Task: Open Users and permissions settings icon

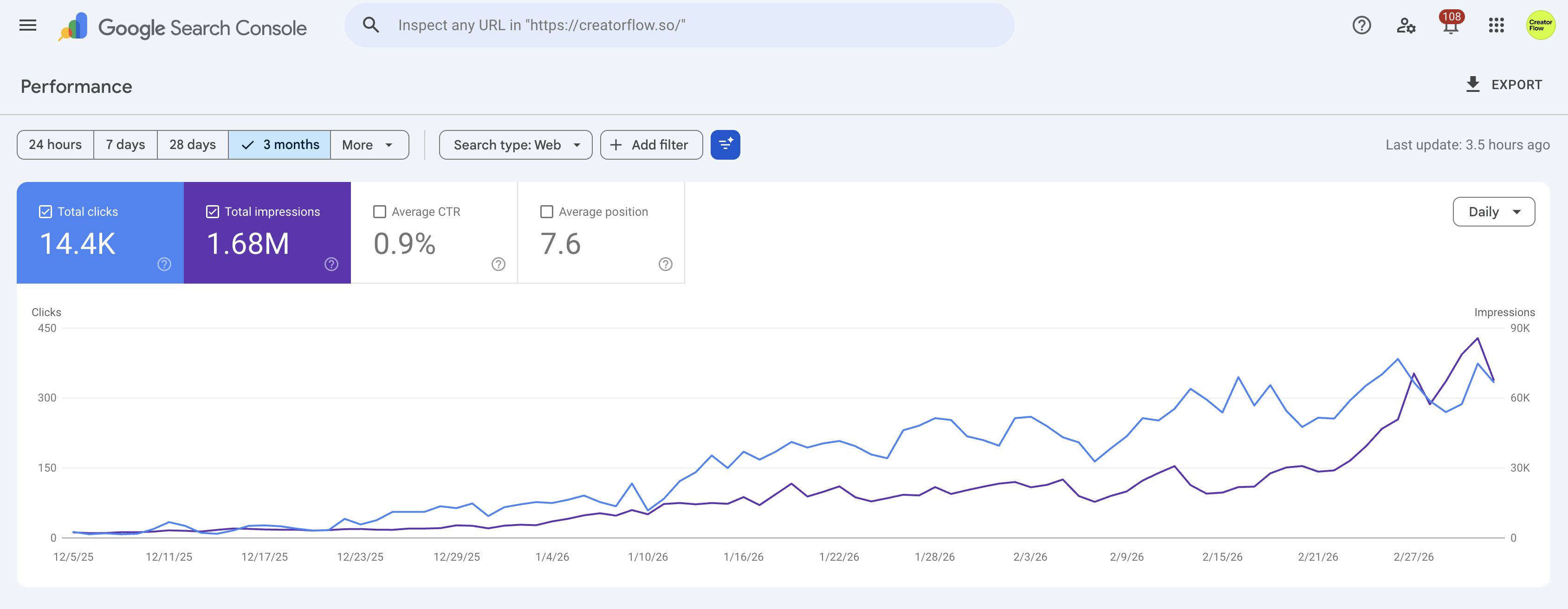Action: 1406,26
